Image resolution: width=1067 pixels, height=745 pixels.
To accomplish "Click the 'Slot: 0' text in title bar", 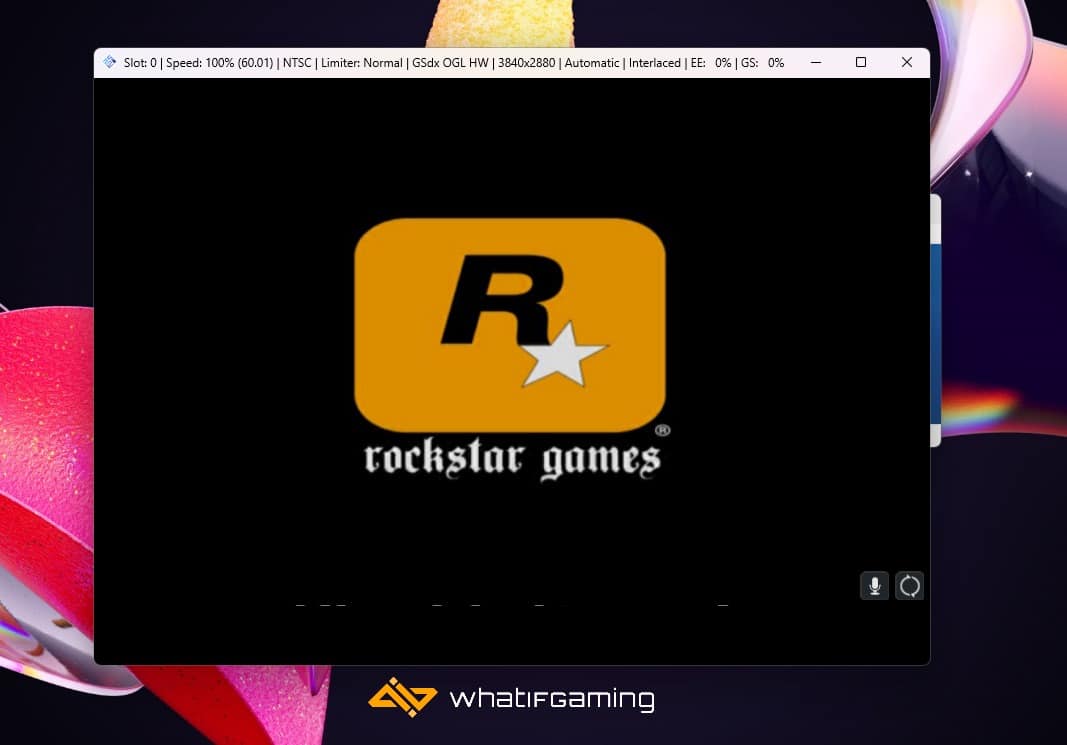I will pos(140,63).
